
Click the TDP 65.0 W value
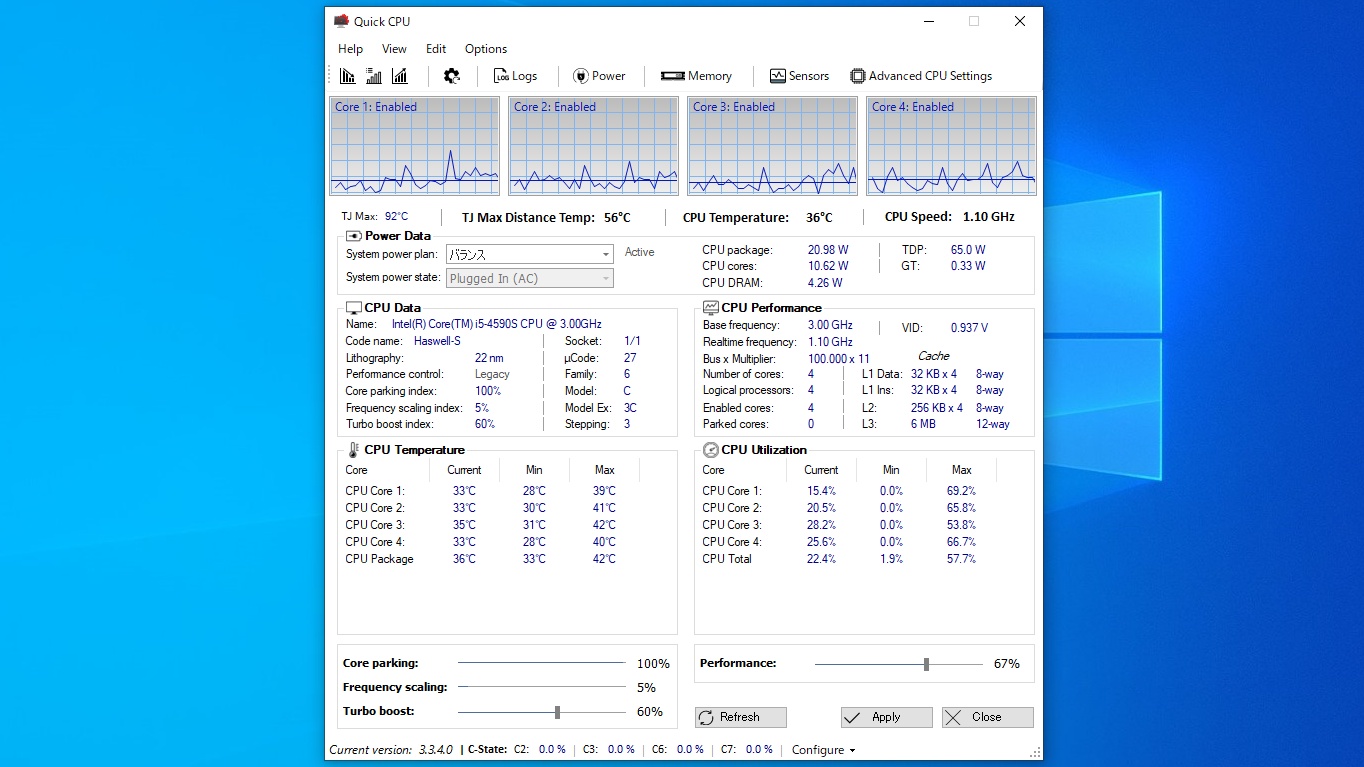(968, 250)
